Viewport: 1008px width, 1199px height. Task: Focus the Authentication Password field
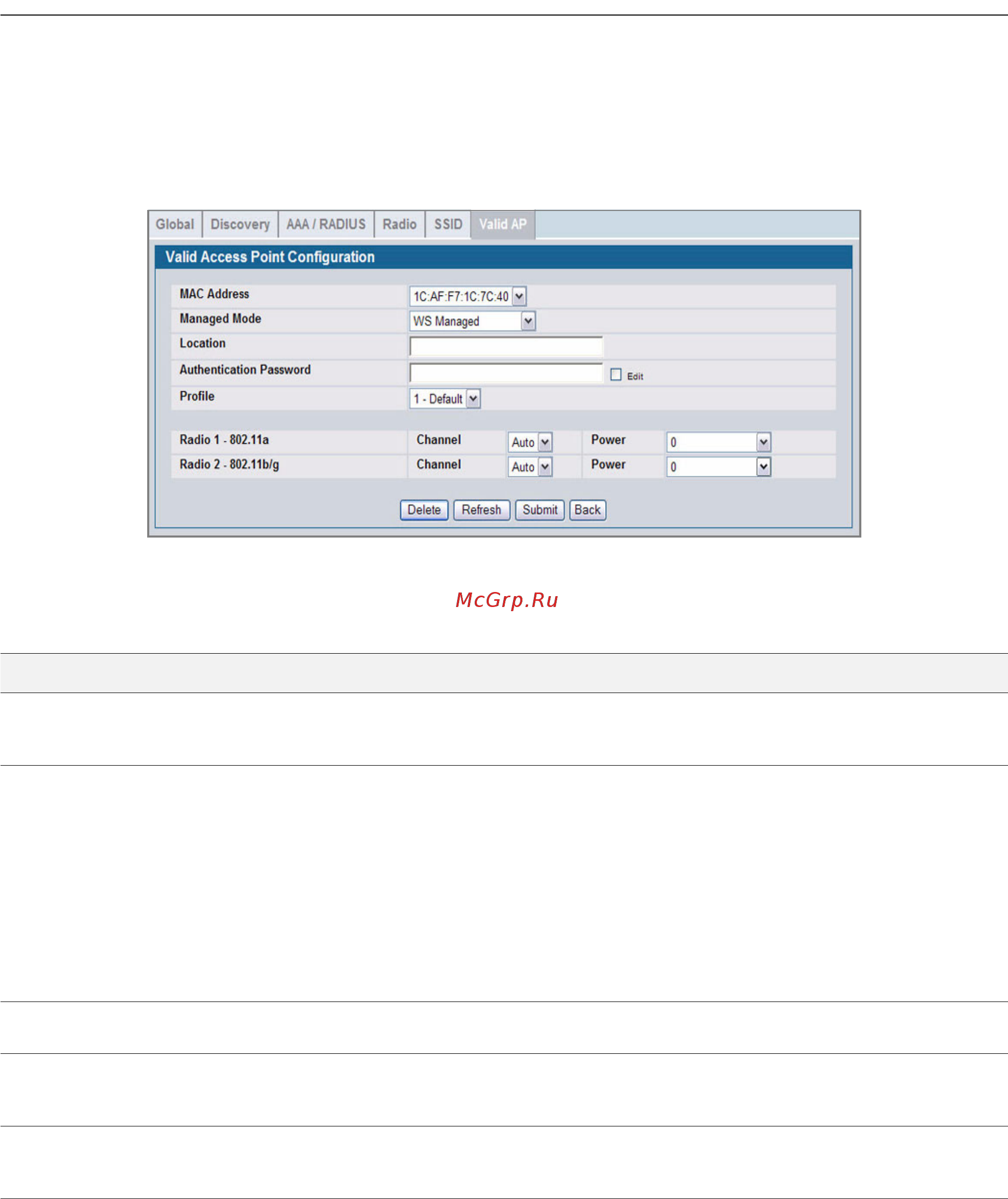506,373
